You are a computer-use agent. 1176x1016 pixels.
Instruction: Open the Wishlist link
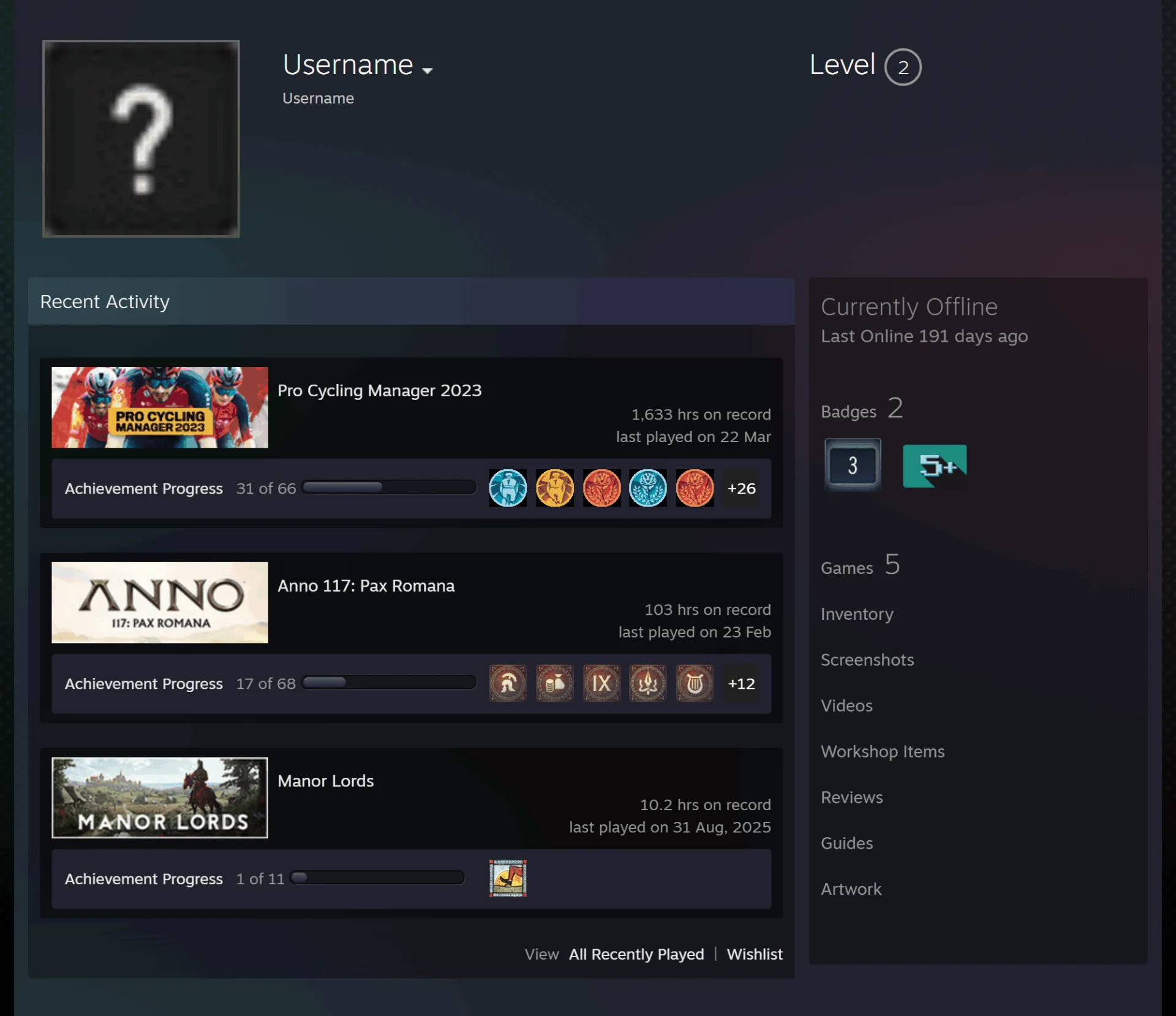point(755,954)
